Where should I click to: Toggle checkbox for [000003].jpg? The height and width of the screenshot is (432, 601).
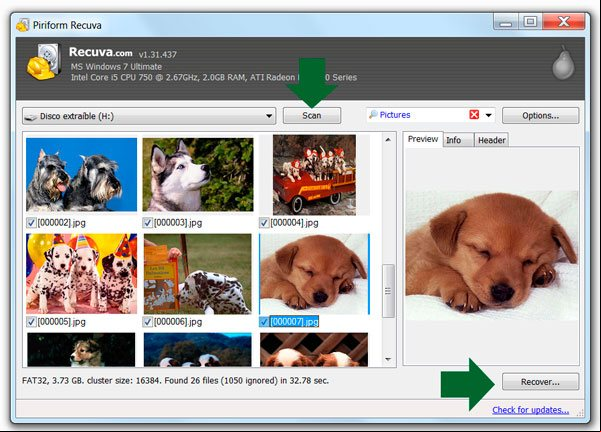tap(148, 223)
